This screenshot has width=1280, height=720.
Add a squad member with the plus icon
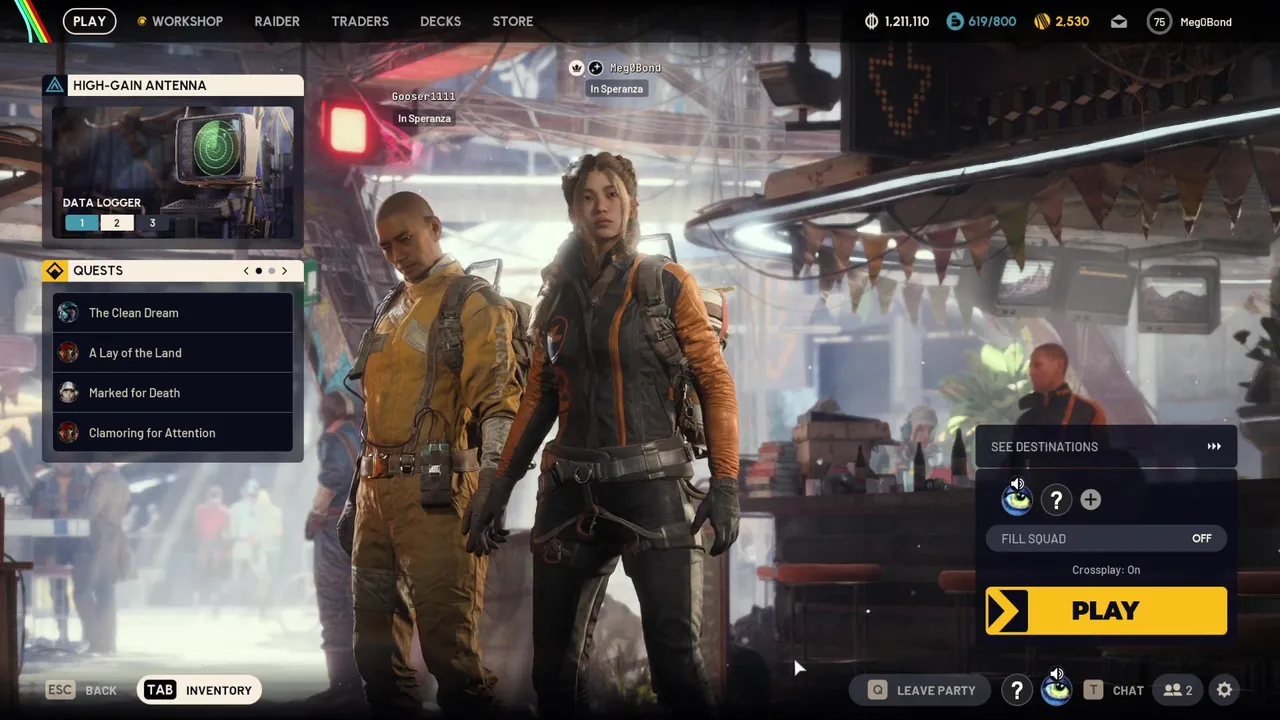(x=1090, y=500)
